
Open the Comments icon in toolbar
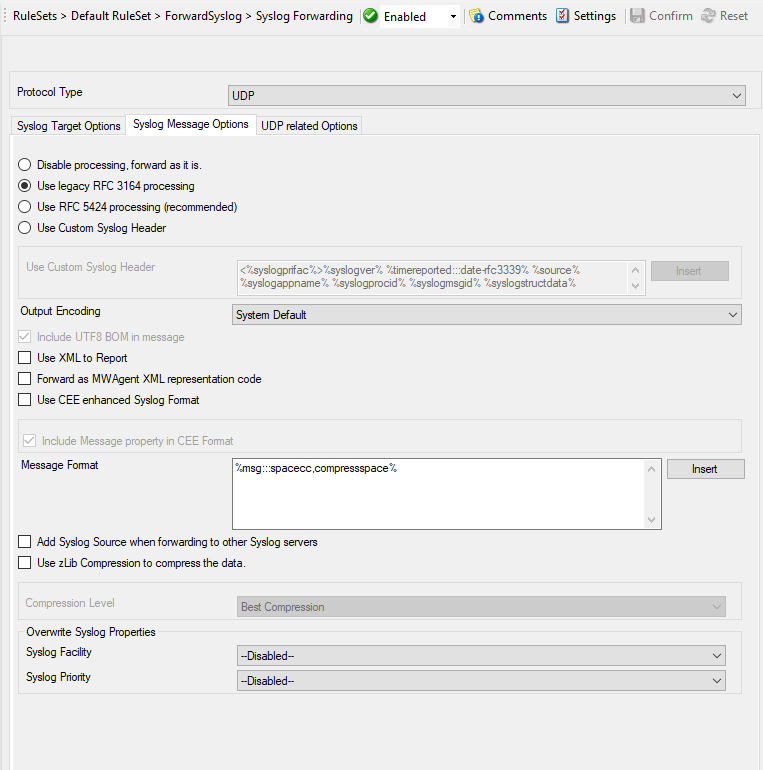pos(477,16)
